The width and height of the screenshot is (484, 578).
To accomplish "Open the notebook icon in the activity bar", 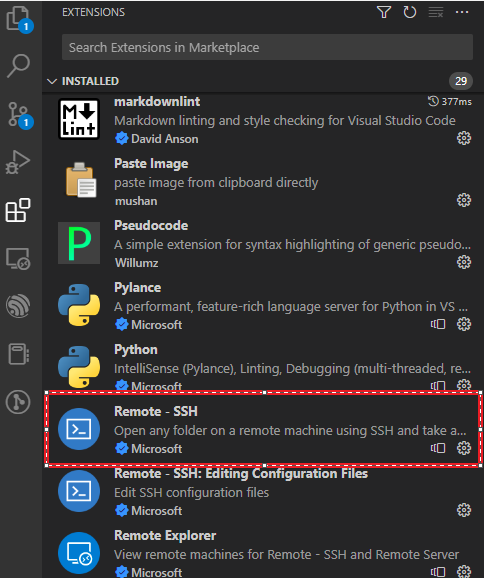I will [18, 354].
